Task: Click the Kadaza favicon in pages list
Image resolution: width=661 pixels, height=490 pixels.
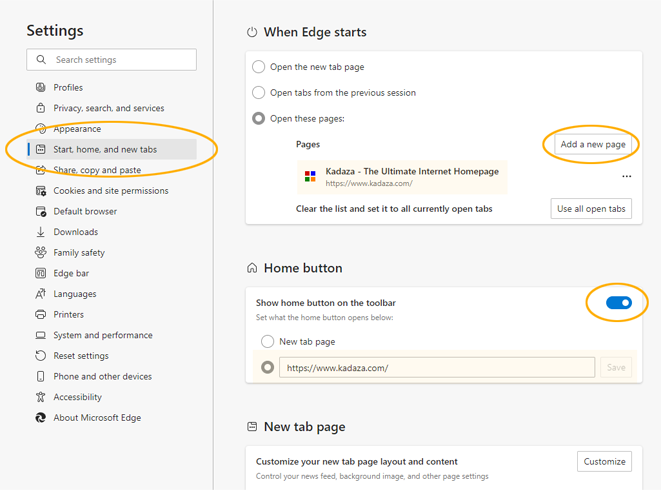Action: (310, 176)
